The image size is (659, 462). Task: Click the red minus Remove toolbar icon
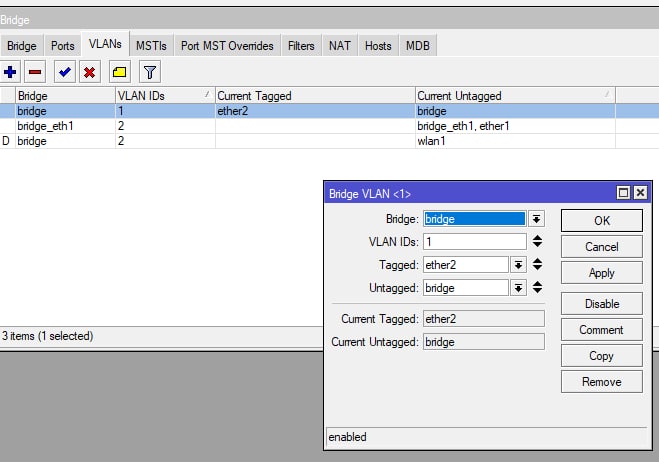pos(35,72)
